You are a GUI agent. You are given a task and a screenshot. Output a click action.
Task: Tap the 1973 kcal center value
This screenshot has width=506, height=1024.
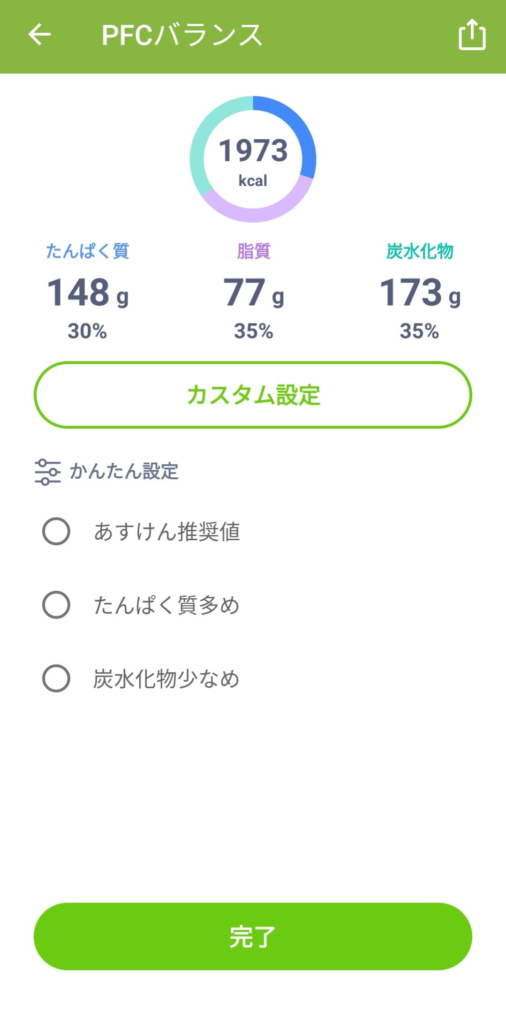coord(253,161)
